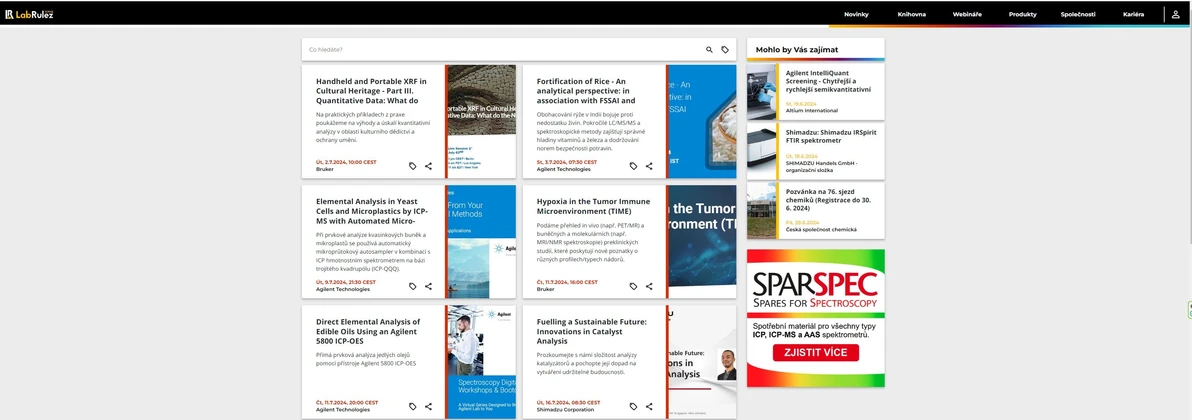The width and height of the screenshot is (1192, 420).
Task: Click the SPARSPEC logo in advertisement
Action: (x=815, y=290)
